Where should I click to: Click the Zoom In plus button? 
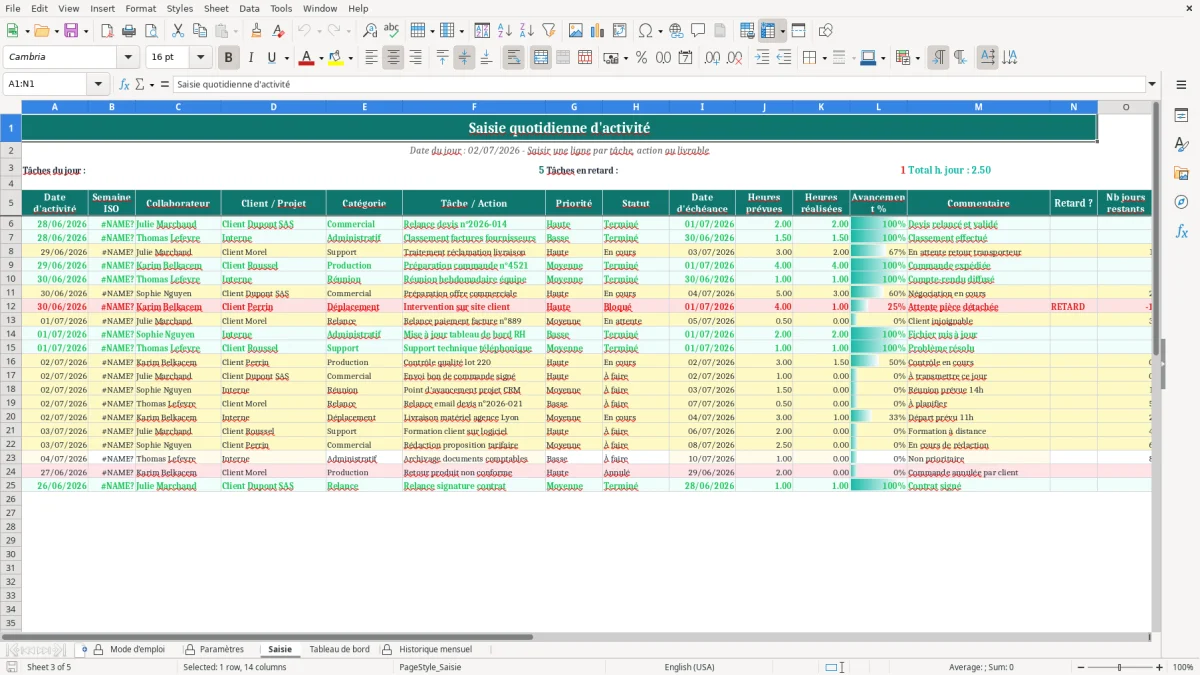[x=1160, y=667]
